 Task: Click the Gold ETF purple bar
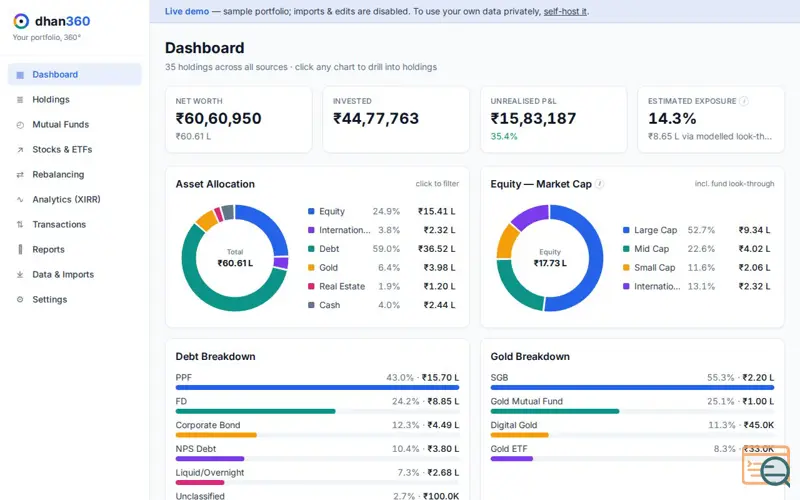512,459
